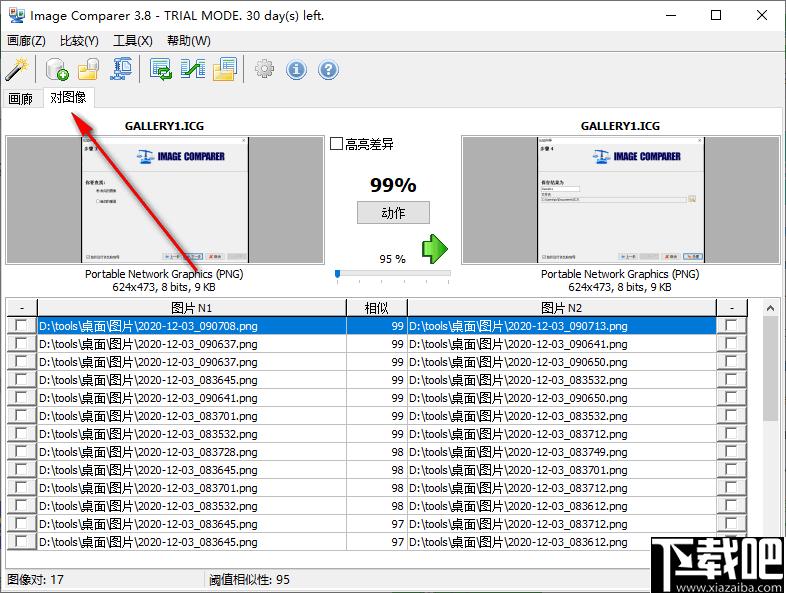Tick right checkbox of the 083701.png N2 row

click(x=731, y=470)
